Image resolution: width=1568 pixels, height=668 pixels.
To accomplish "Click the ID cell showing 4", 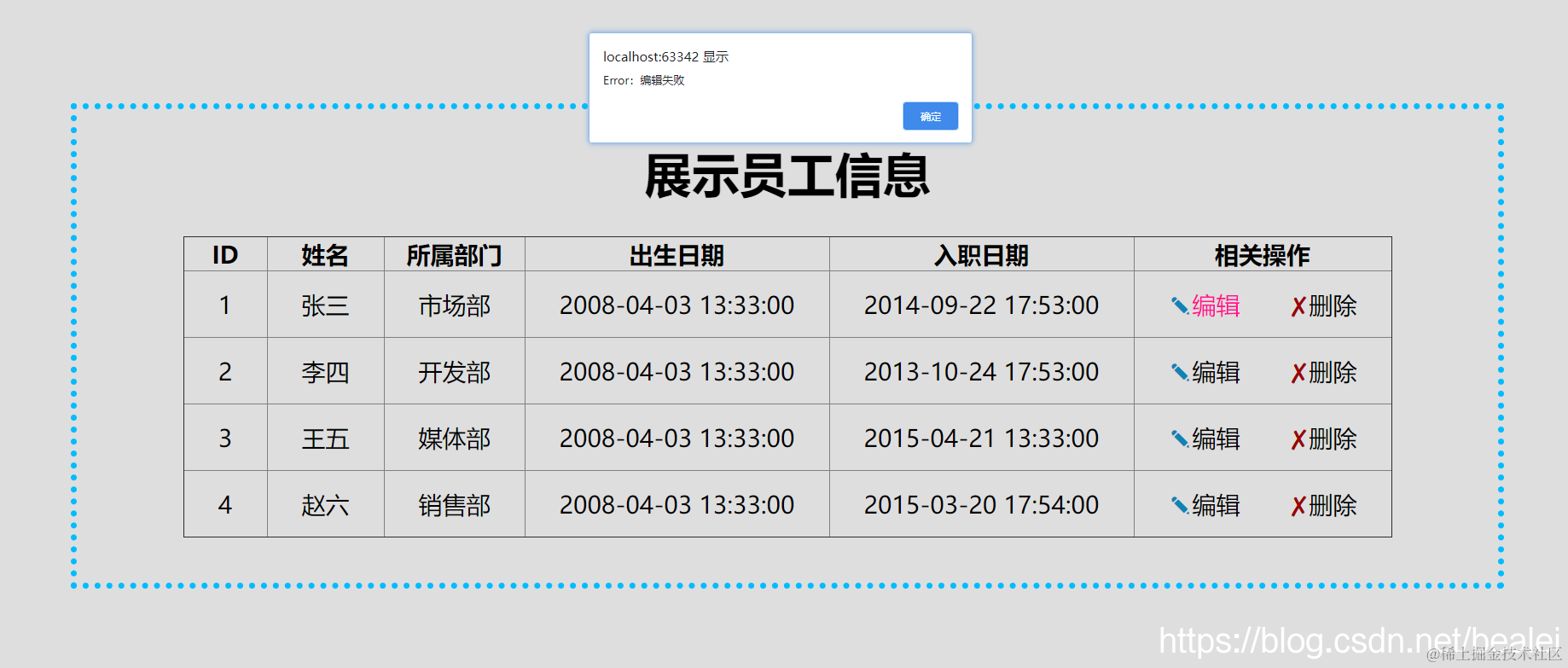I will pyautogui.click(x=225, y=504).
